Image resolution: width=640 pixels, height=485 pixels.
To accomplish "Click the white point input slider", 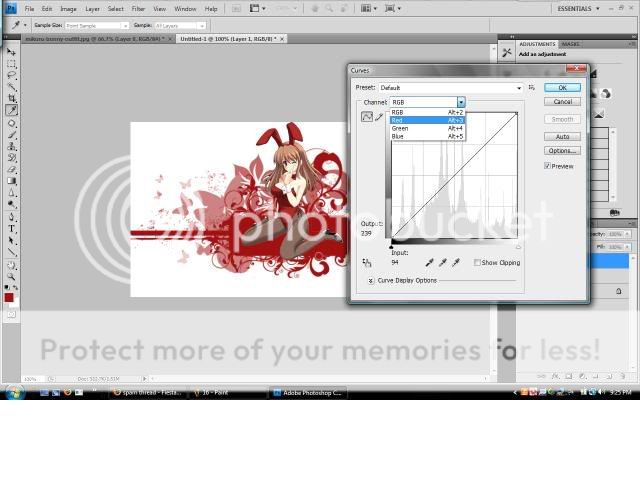I will coord(518,247).
